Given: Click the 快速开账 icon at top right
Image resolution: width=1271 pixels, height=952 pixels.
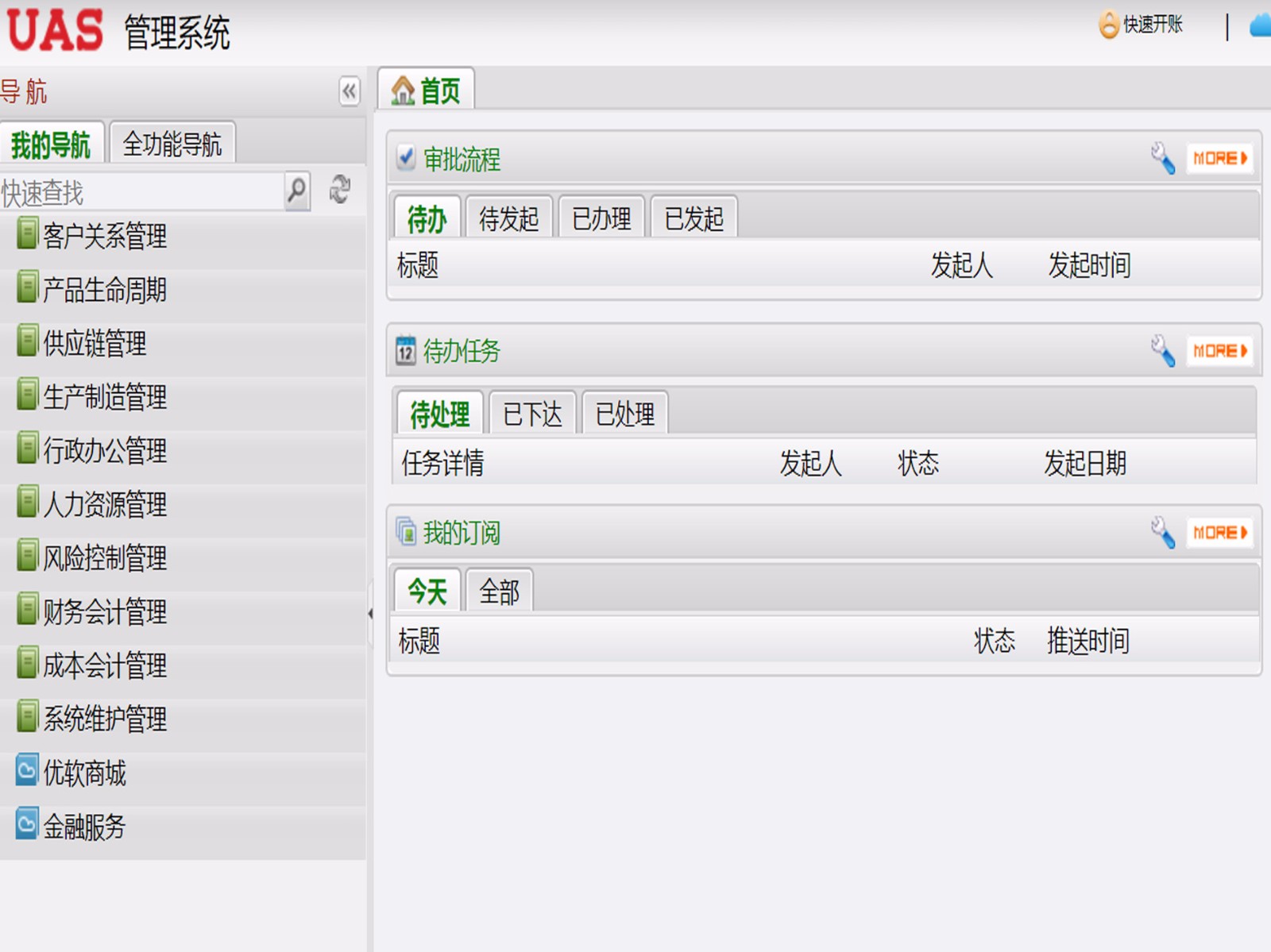Looking at the screenshot, I should (x=1107, y=24).
